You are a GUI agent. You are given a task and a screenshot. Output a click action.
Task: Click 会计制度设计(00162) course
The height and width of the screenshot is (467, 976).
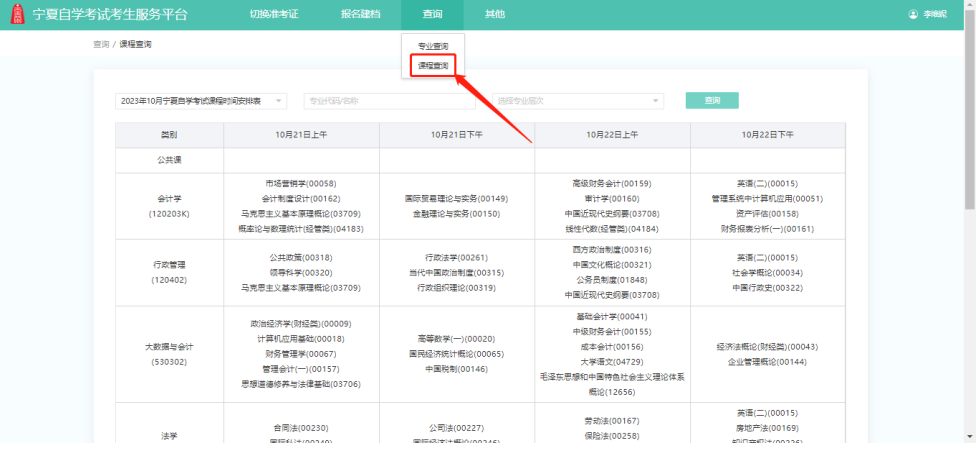point(301,199)
